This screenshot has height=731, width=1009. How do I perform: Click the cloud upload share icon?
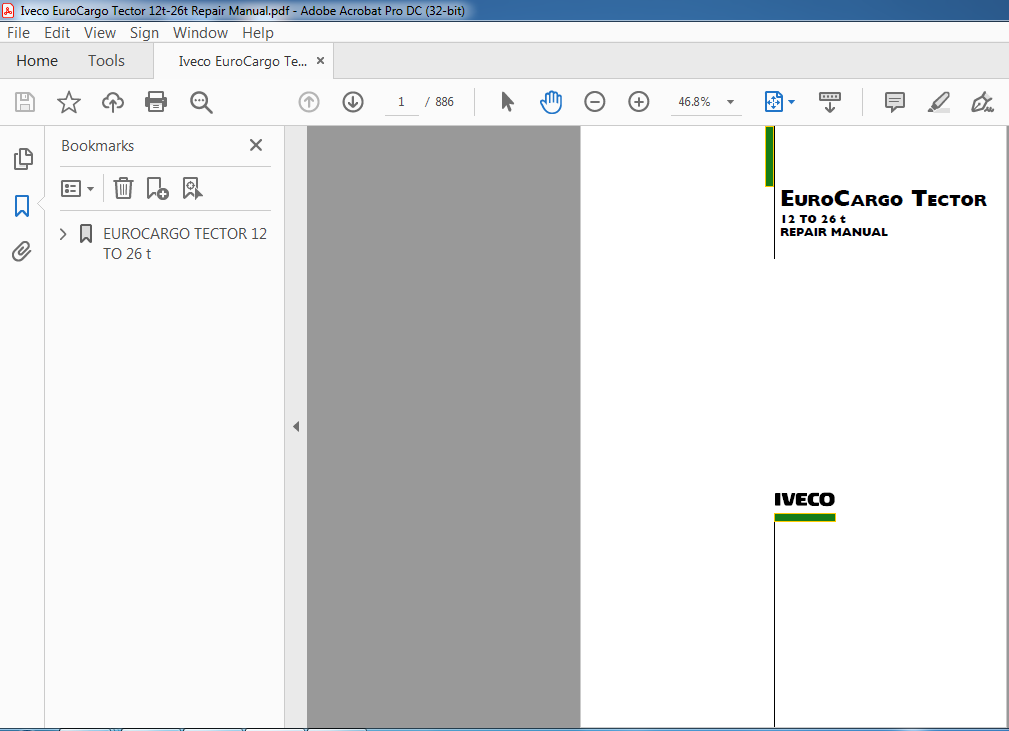coord(113,102)
